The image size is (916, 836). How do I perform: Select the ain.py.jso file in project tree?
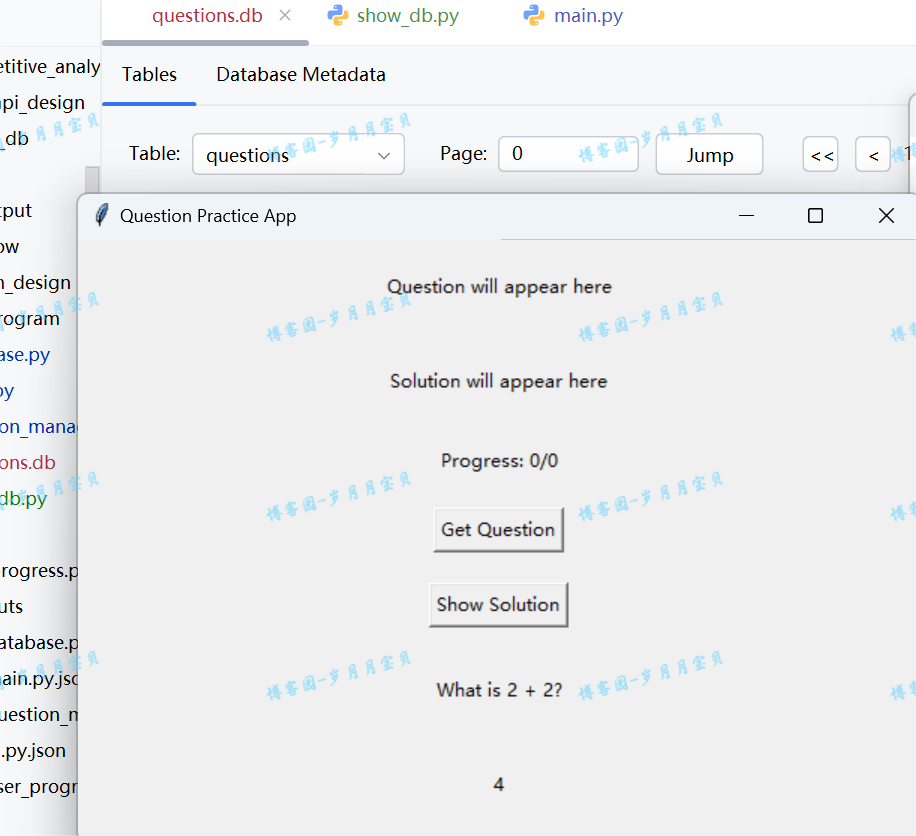point(39,679)
